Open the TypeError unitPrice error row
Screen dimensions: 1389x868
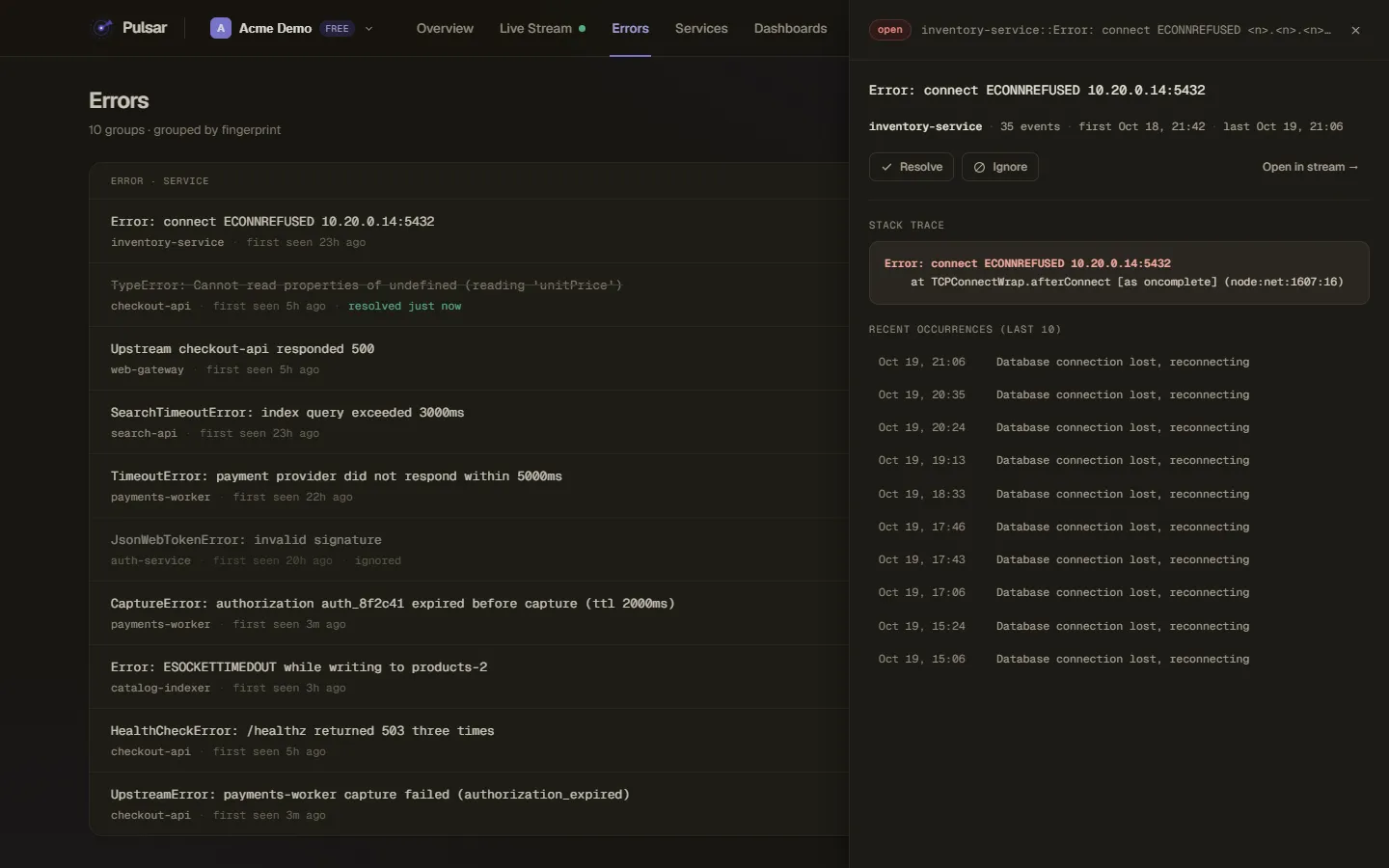[469, 295]
